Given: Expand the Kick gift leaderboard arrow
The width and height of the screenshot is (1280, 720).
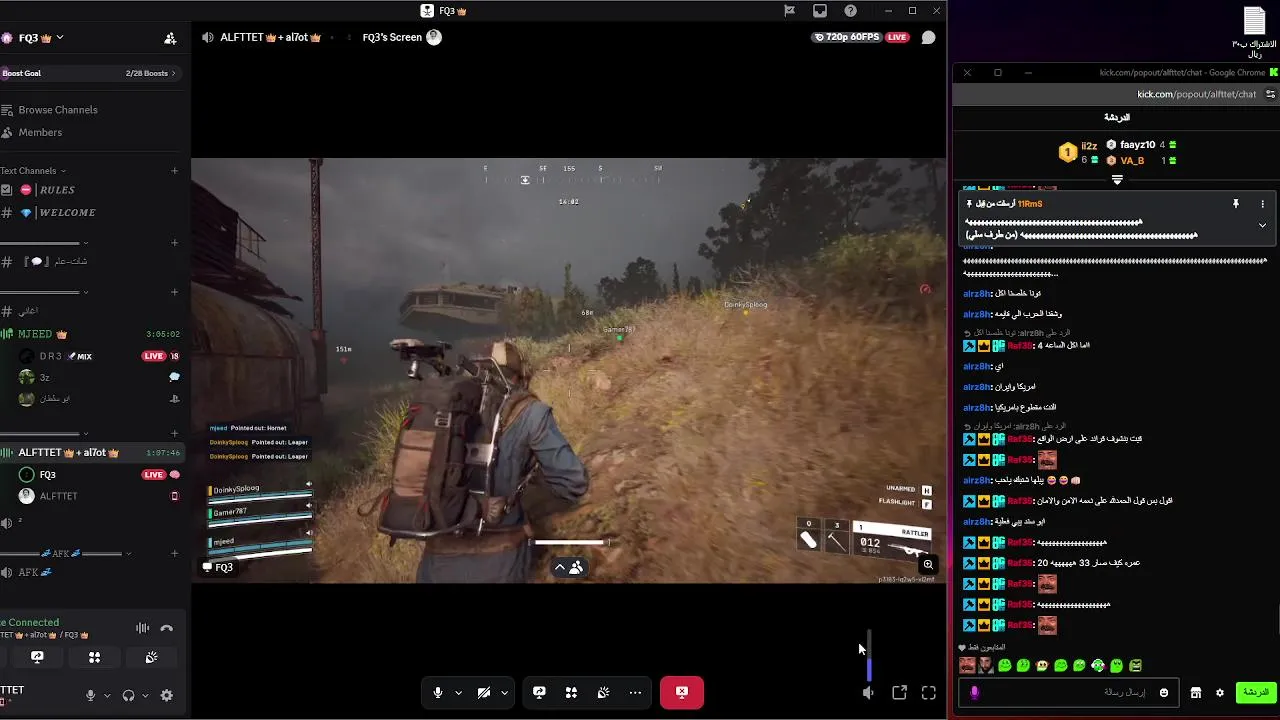Looking at the screenshot, I should point(1117,180).
